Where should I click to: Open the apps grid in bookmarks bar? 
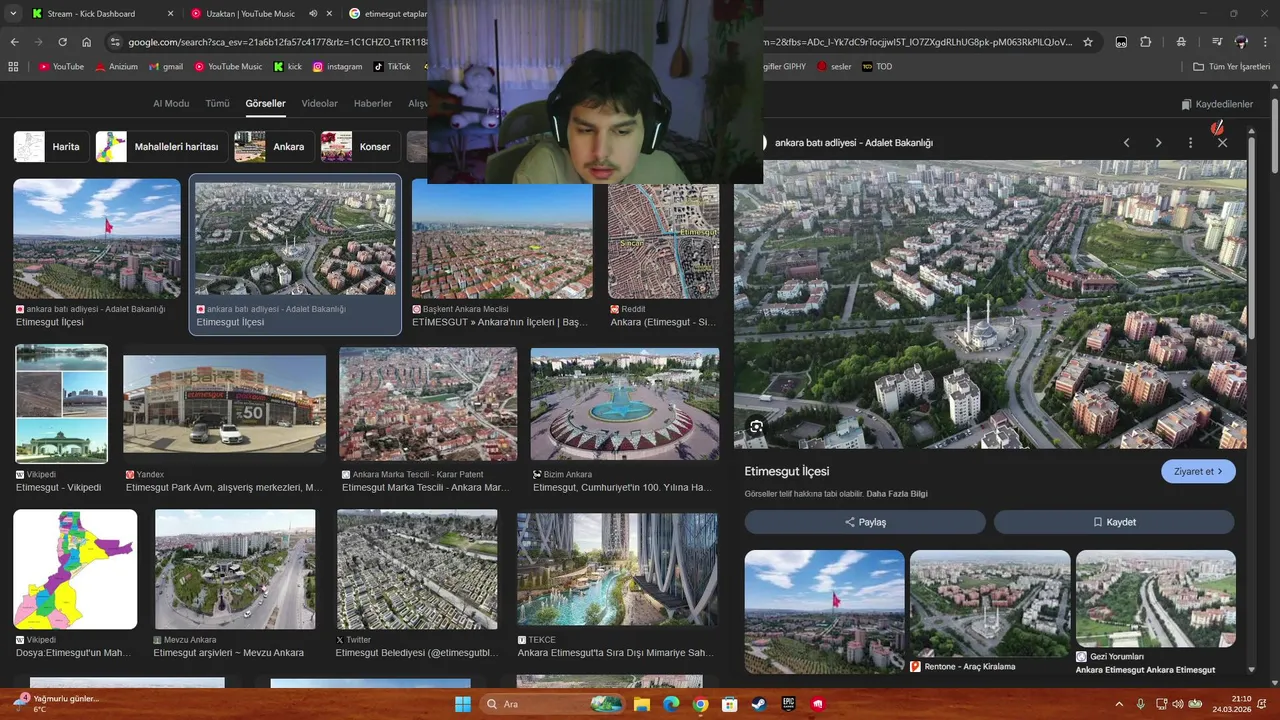pos(13,67)
